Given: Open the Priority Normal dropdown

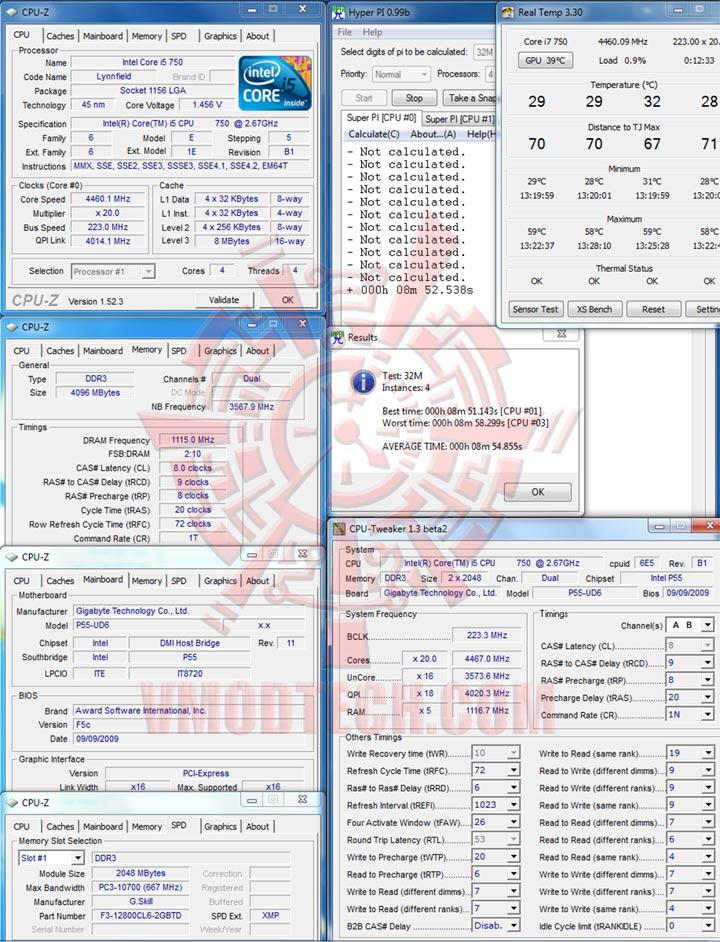Looking at the screenshot, I should point(401,74).
